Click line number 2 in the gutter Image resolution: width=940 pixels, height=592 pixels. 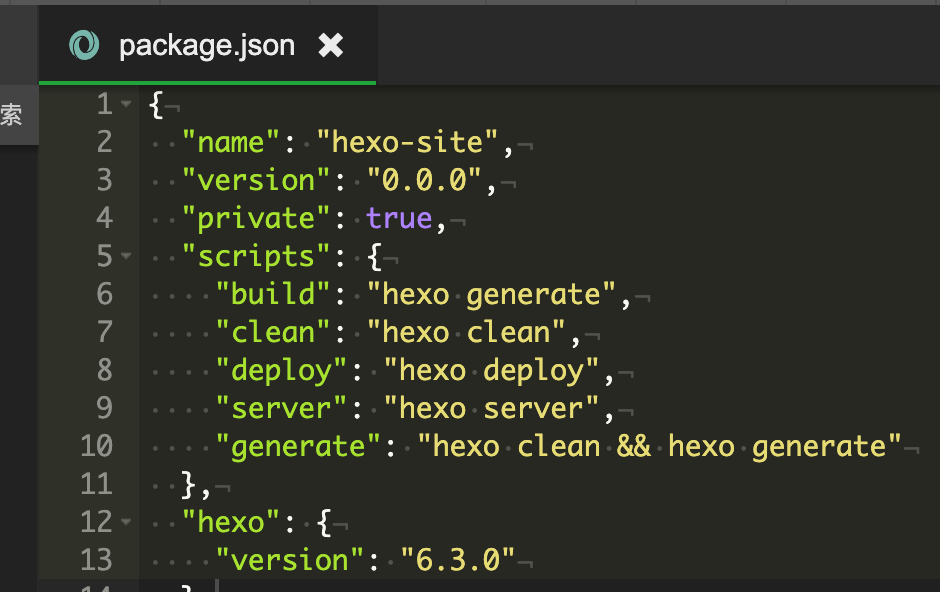point(104,142)
